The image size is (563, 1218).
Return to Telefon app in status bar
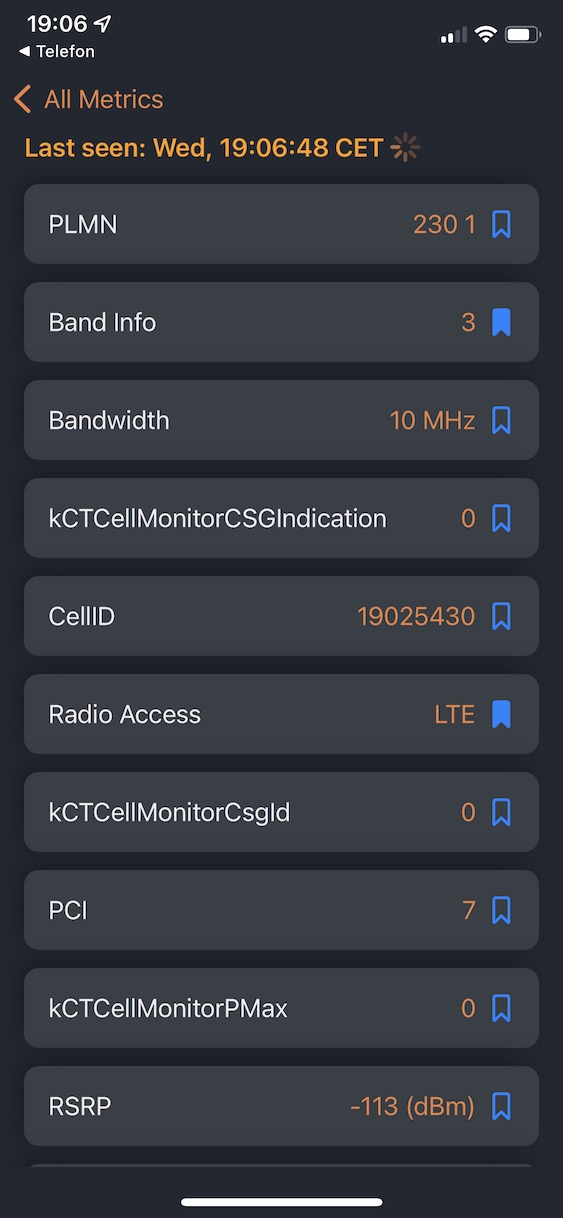tap(57, 51)
